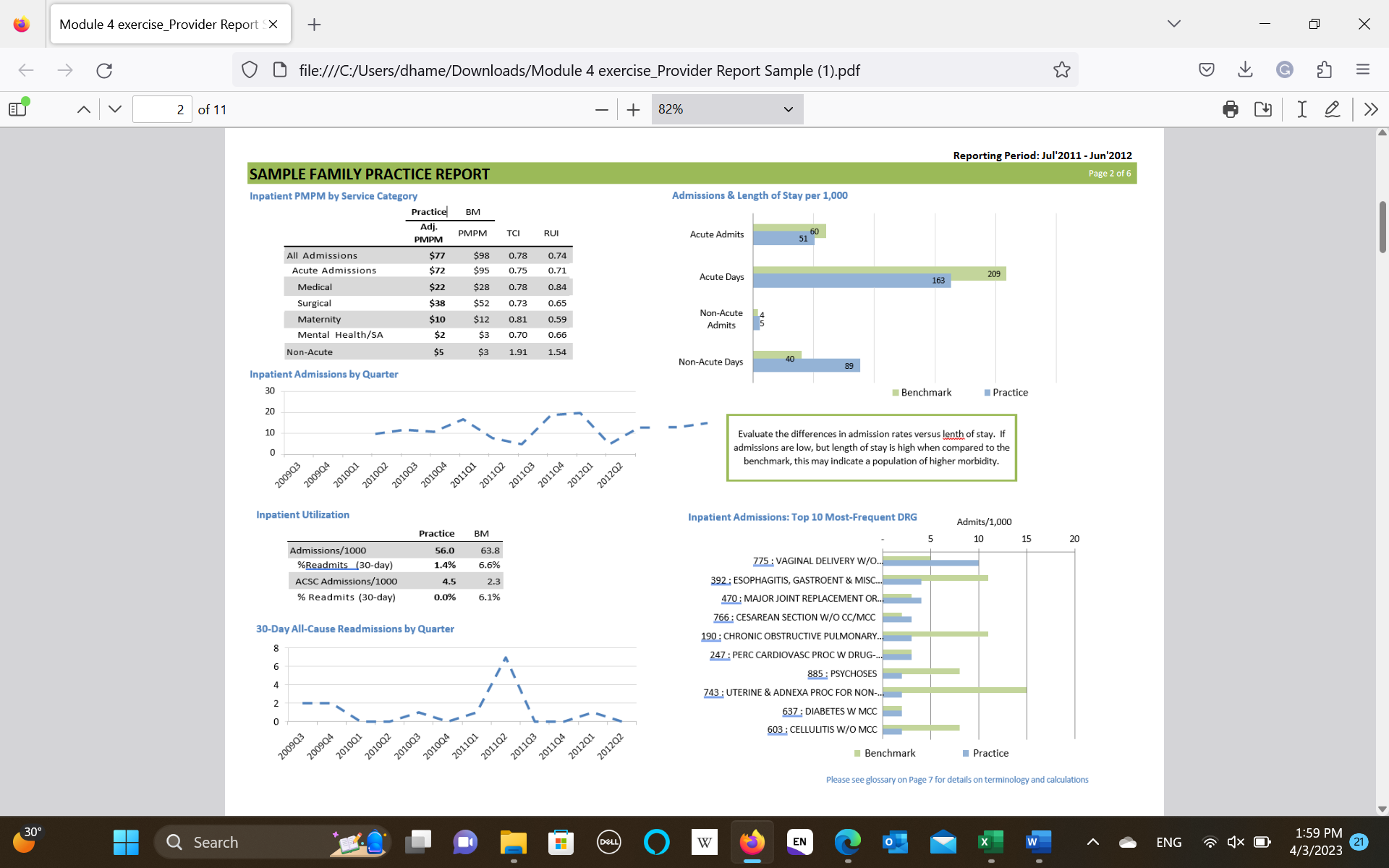Launch Excel from the taskbar
The width and height of the screenshot is (1389, 868).
[x=990, y=842]
